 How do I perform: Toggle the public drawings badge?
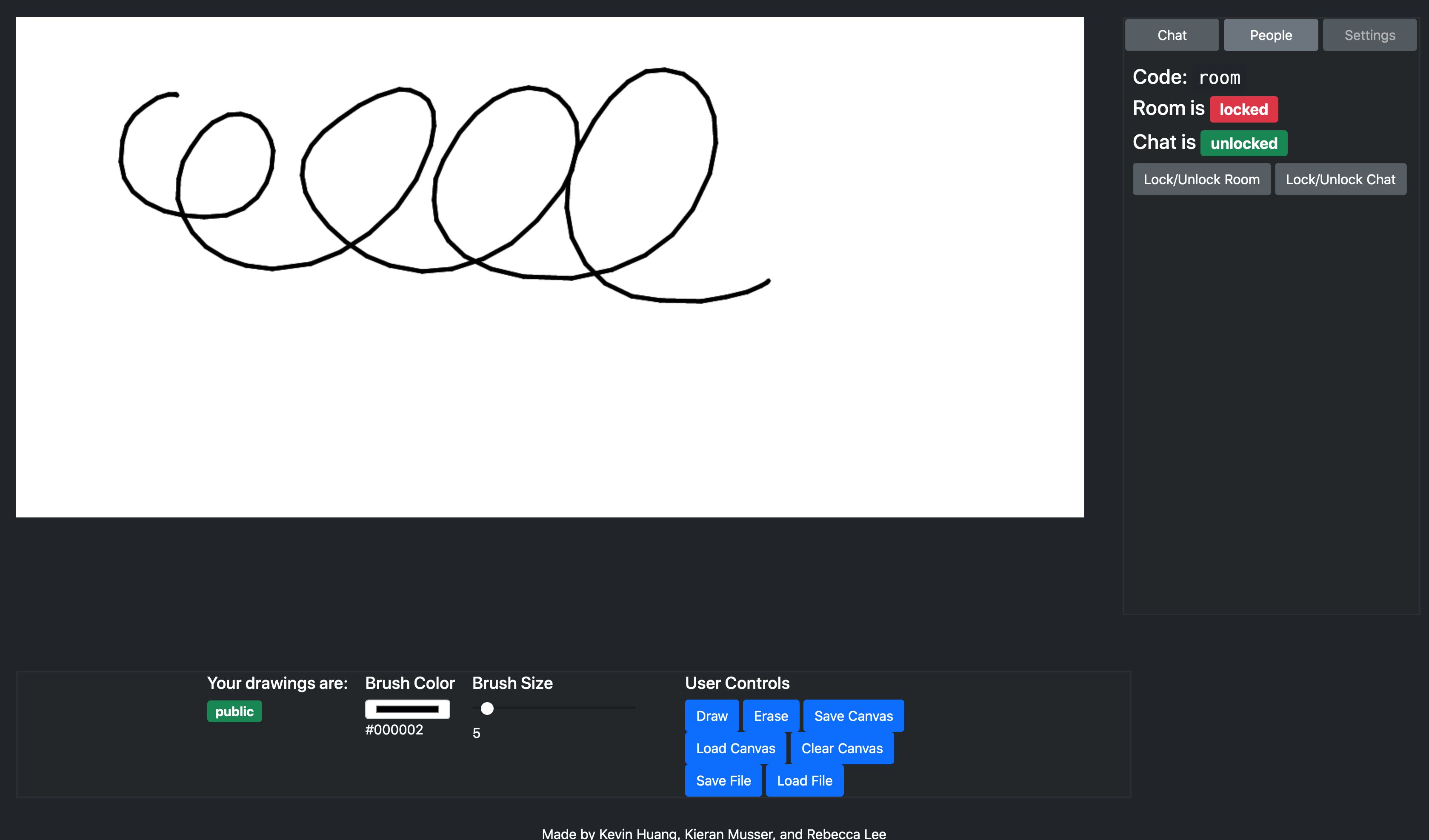234,711
